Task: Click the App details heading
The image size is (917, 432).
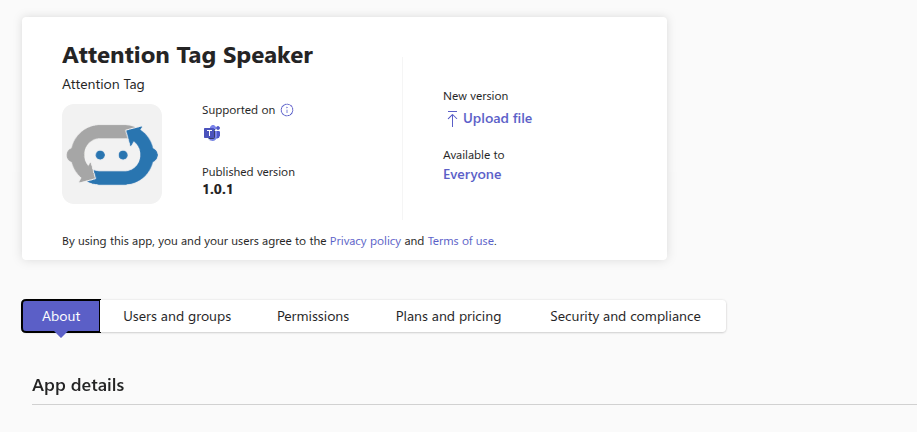Action: (78, 385)
